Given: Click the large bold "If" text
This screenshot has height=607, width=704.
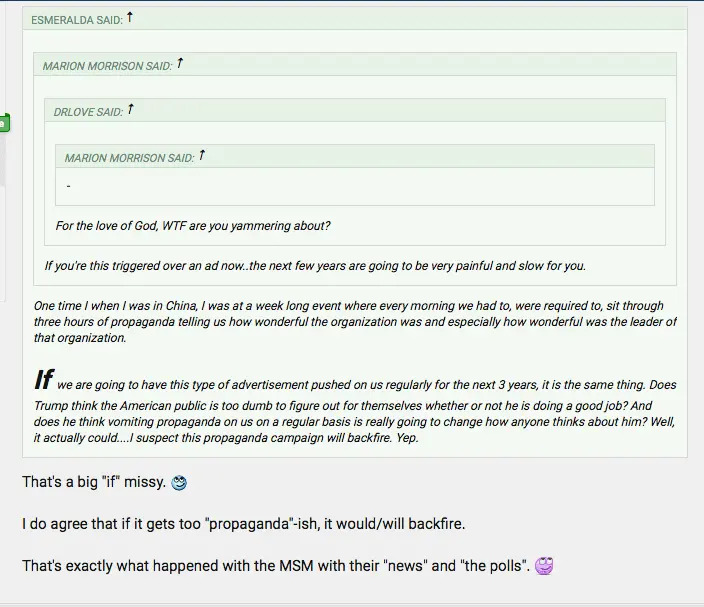Looking at the screenshot, I should click(x=43, y=380).
